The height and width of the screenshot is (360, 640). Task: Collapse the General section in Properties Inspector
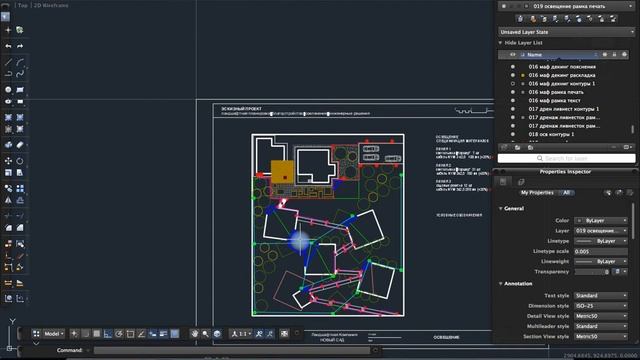point(500,209)
